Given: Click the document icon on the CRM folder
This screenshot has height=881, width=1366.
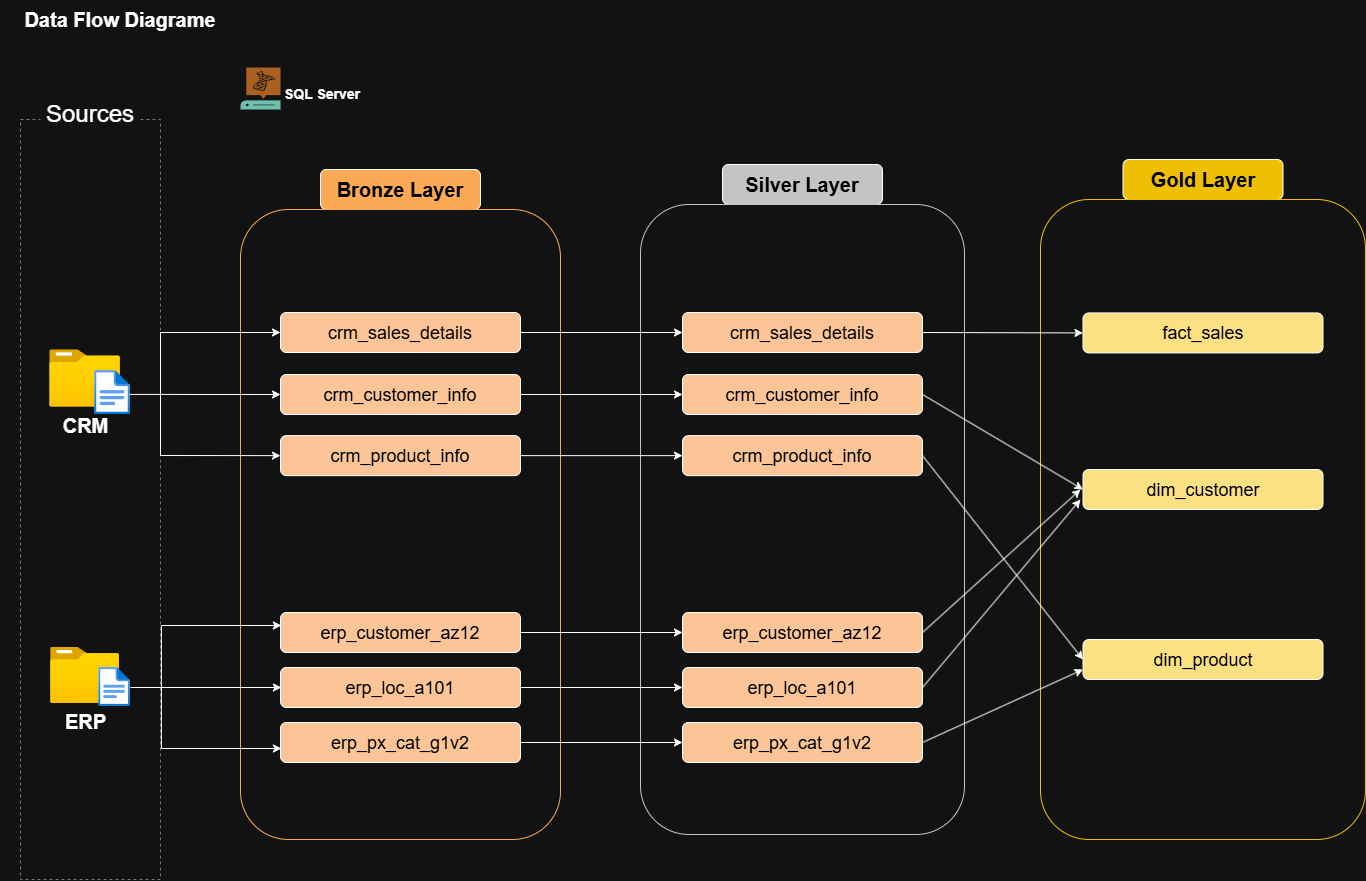Looking at the screenshot, I should pyautogui.click(x=113, y=393).
